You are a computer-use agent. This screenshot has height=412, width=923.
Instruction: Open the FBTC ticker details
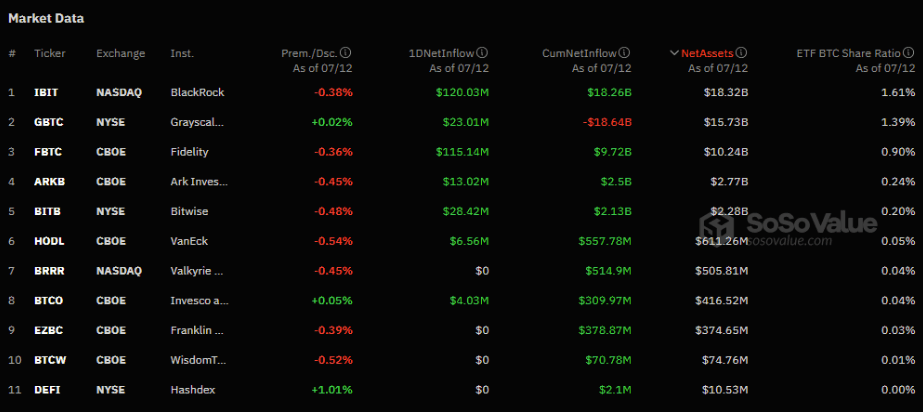point(47,151)
